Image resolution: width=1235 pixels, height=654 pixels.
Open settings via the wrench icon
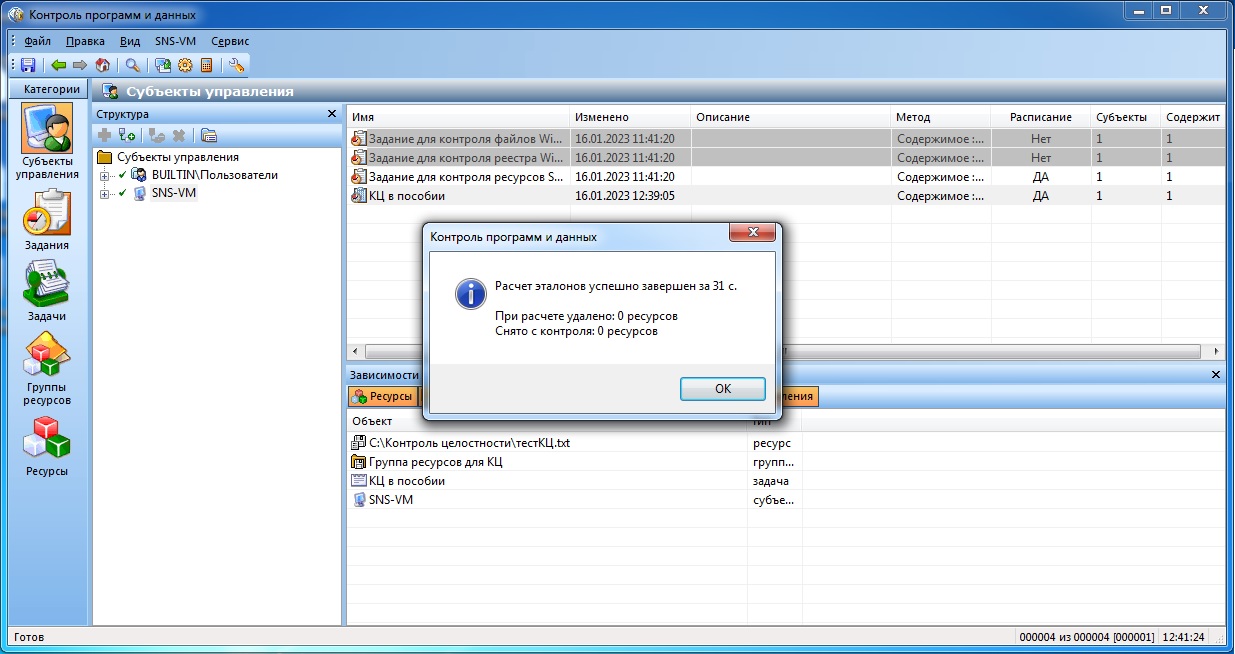(x=237, y=65)
